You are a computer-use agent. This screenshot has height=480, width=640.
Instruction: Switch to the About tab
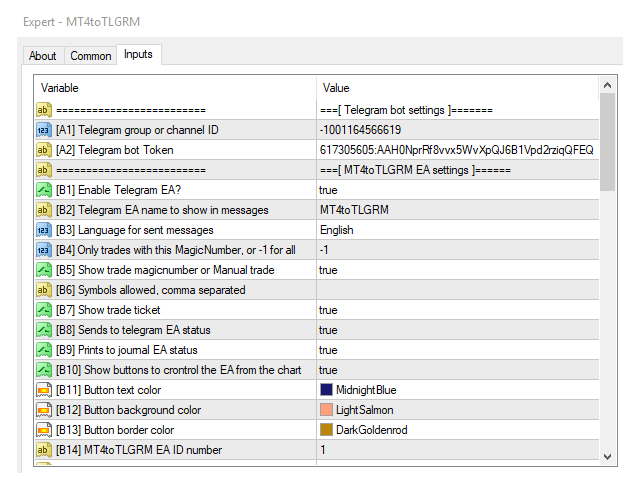point(43,56)
